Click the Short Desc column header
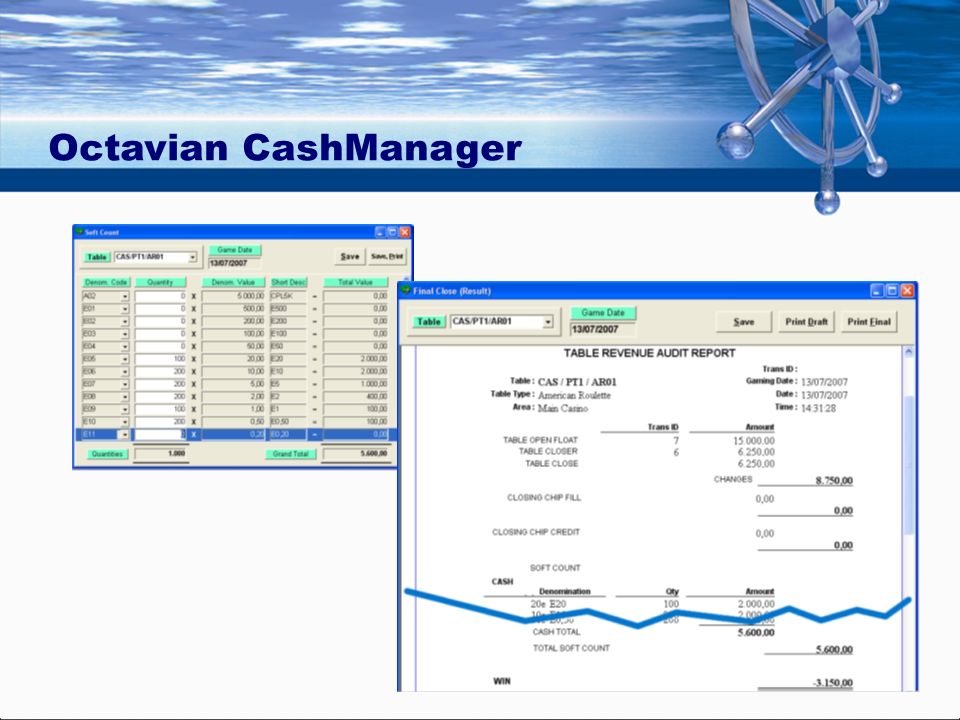 [x=288, y=282]
